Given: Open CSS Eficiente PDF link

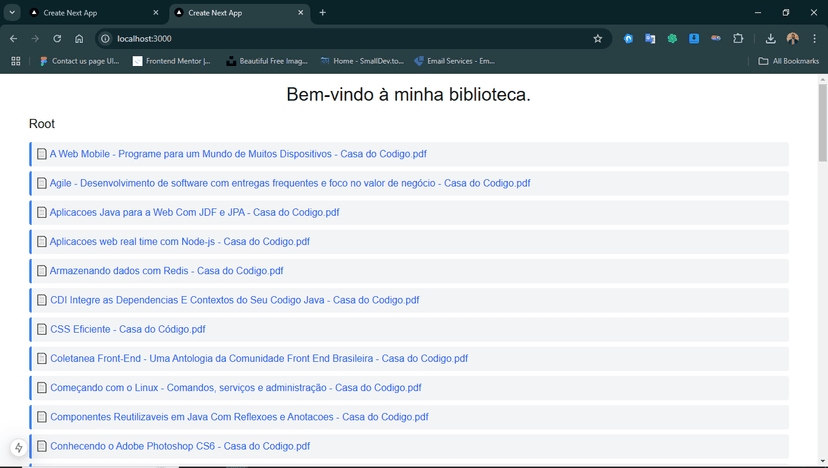Looking at the screenshot, I should pyautogui.click(x=128, y=329).
